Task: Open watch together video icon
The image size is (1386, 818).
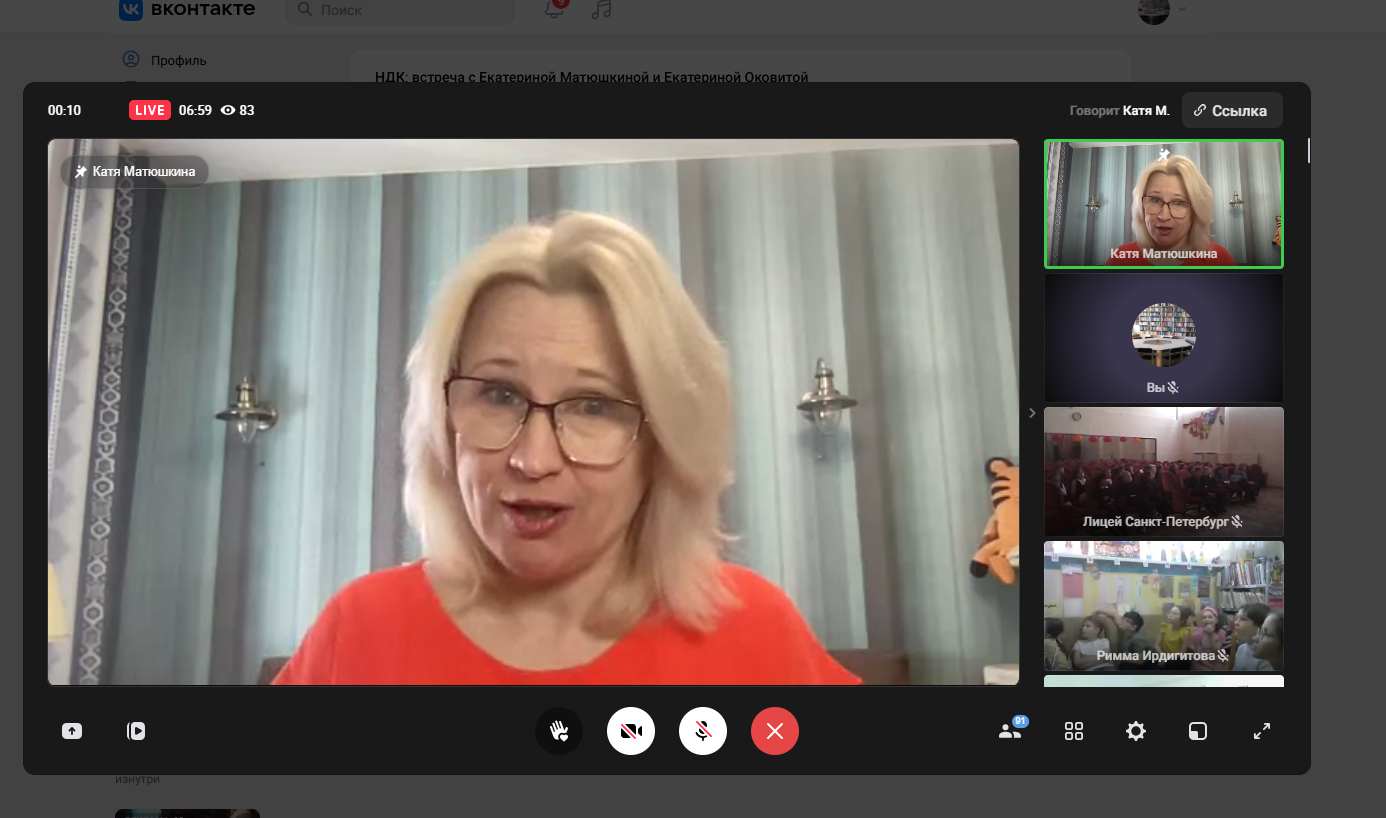Action: pos(136,731)
